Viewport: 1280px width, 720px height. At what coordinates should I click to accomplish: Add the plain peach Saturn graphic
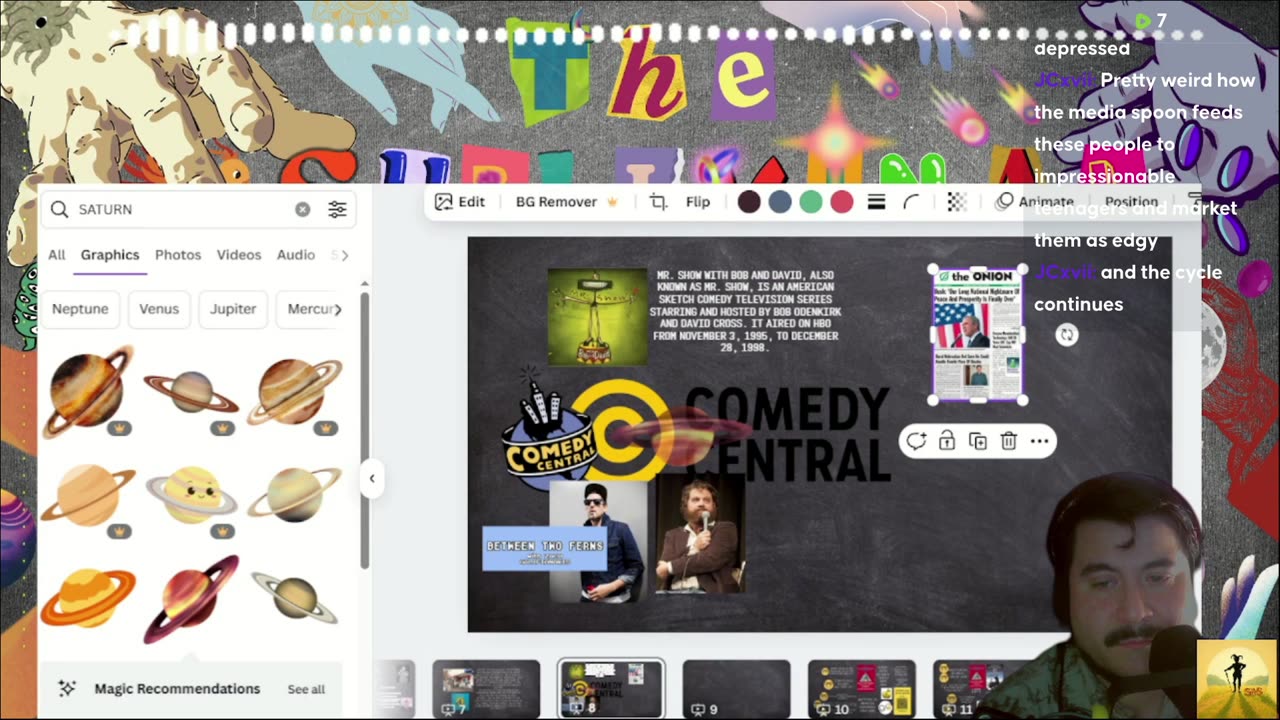[x=88, y=497]
